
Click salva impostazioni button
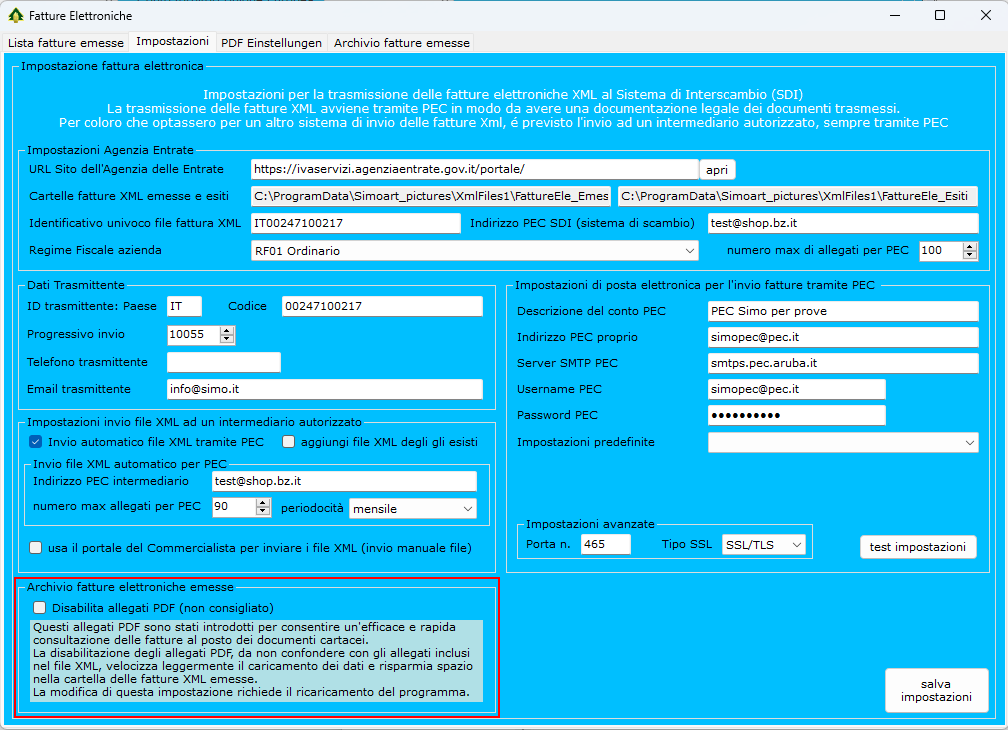(x=936, y=690)
